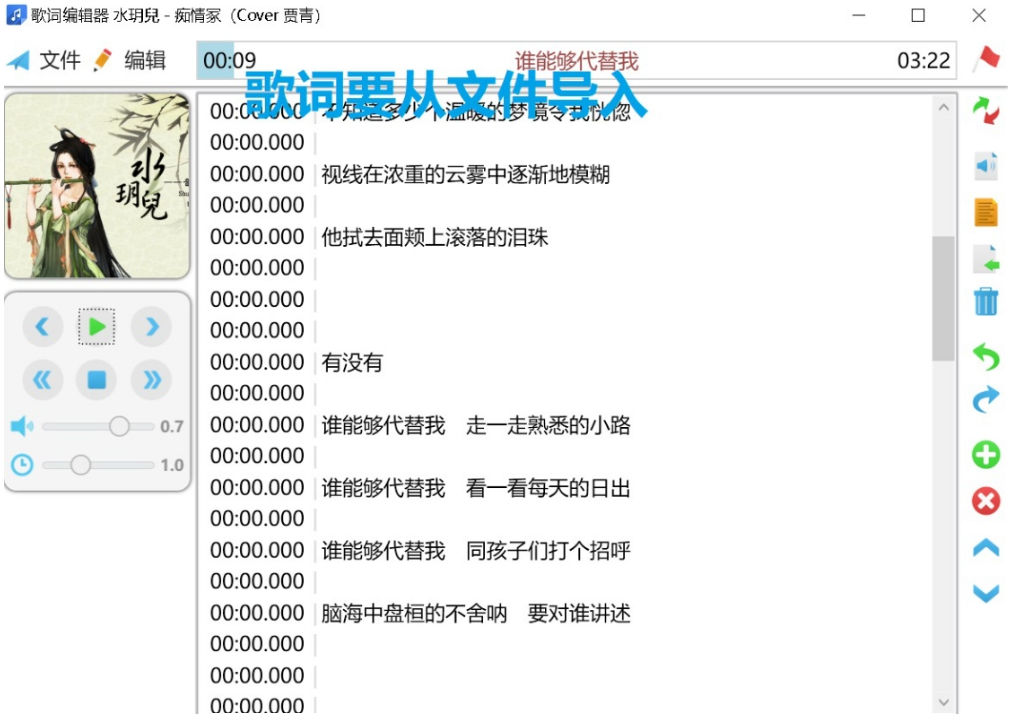Click the lyrics list vertical scrollbar
The width and height of the screenshot is (1009, 714).
[943, 298]
